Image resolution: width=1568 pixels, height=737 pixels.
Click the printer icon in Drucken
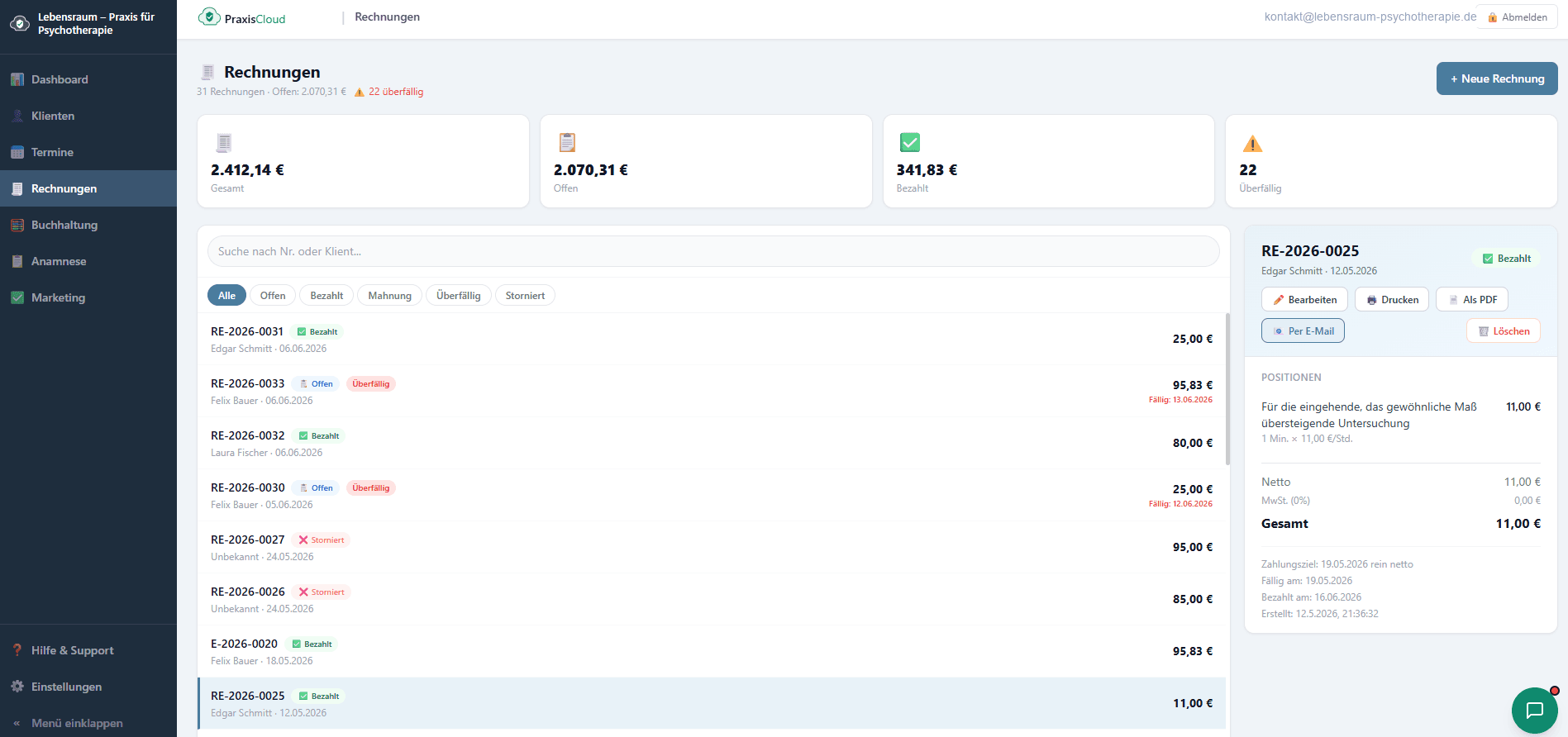point(1372,300)
